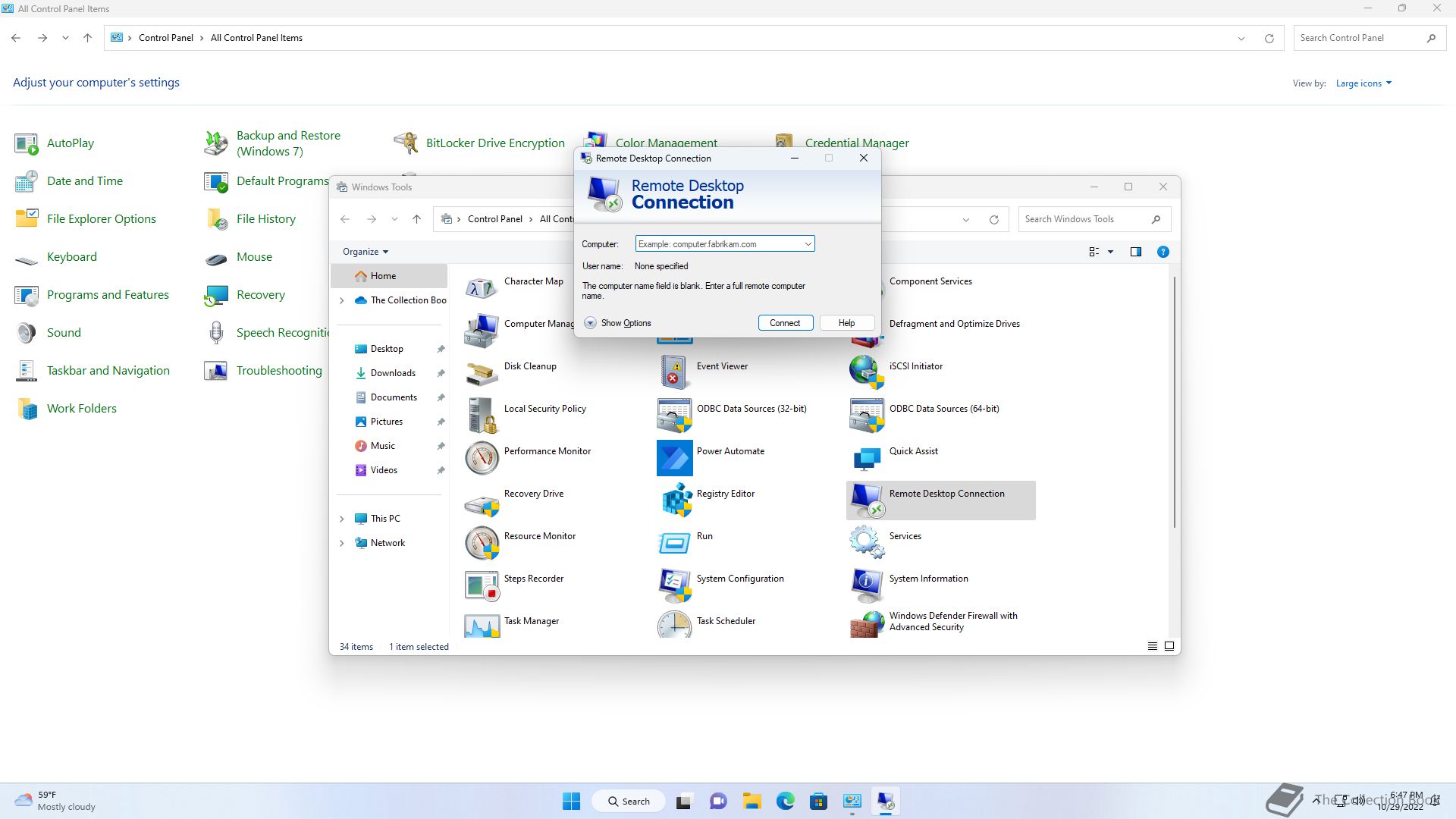This screenshot has height=819, width=1456.
Task: Open Downloads in quick access
Action: [392, 373]
